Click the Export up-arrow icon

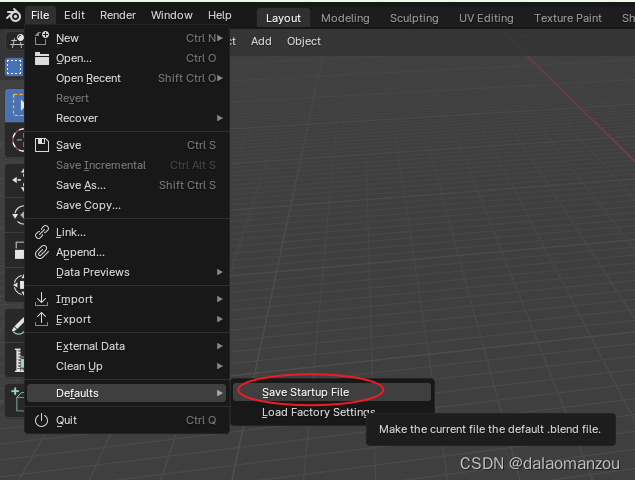(x=41, y=319)
